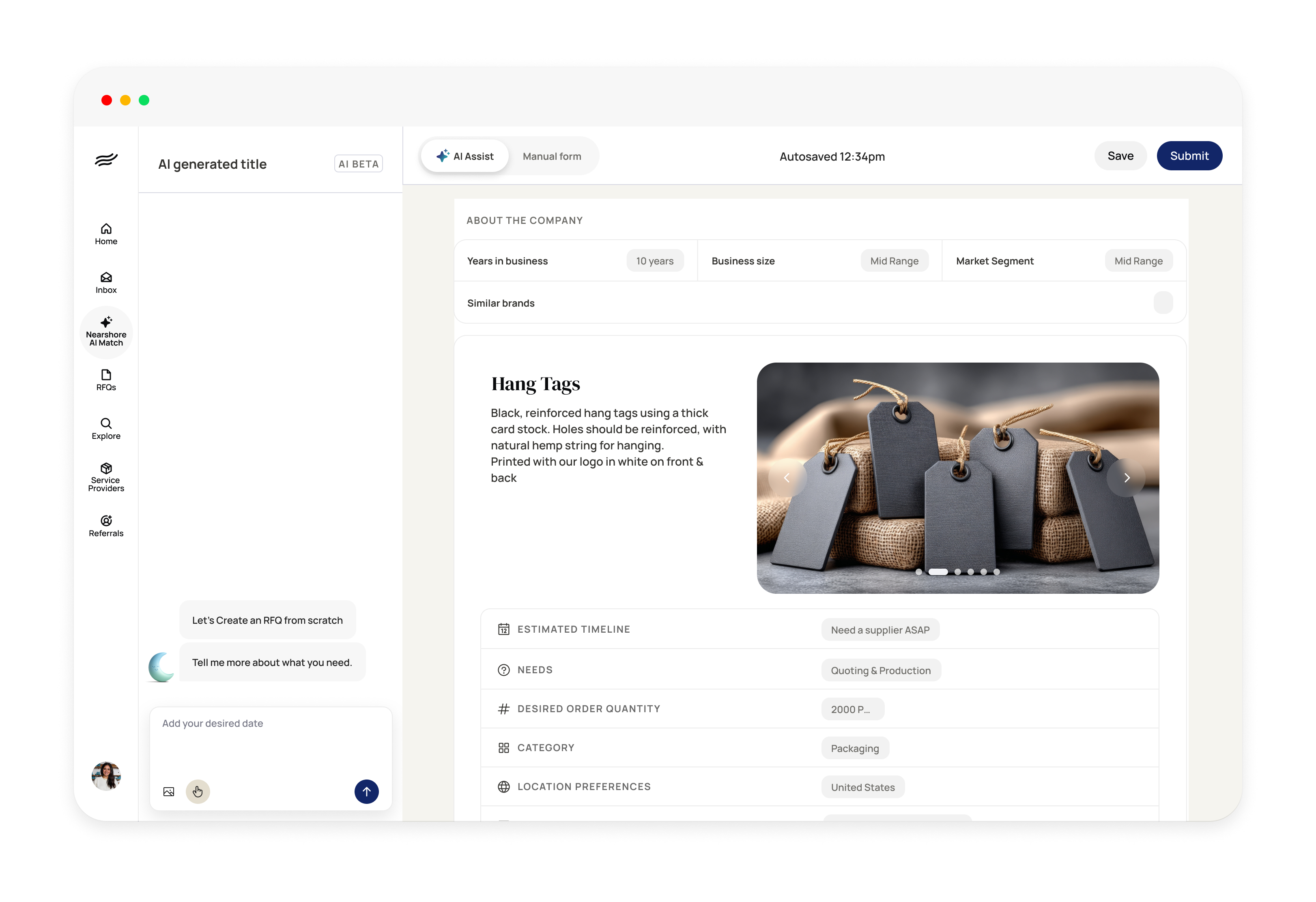Image resolution: width=1316 pixels, height=902 pixels.
Task: Open Home from the sidebar
Action: [x=106, y=234]
